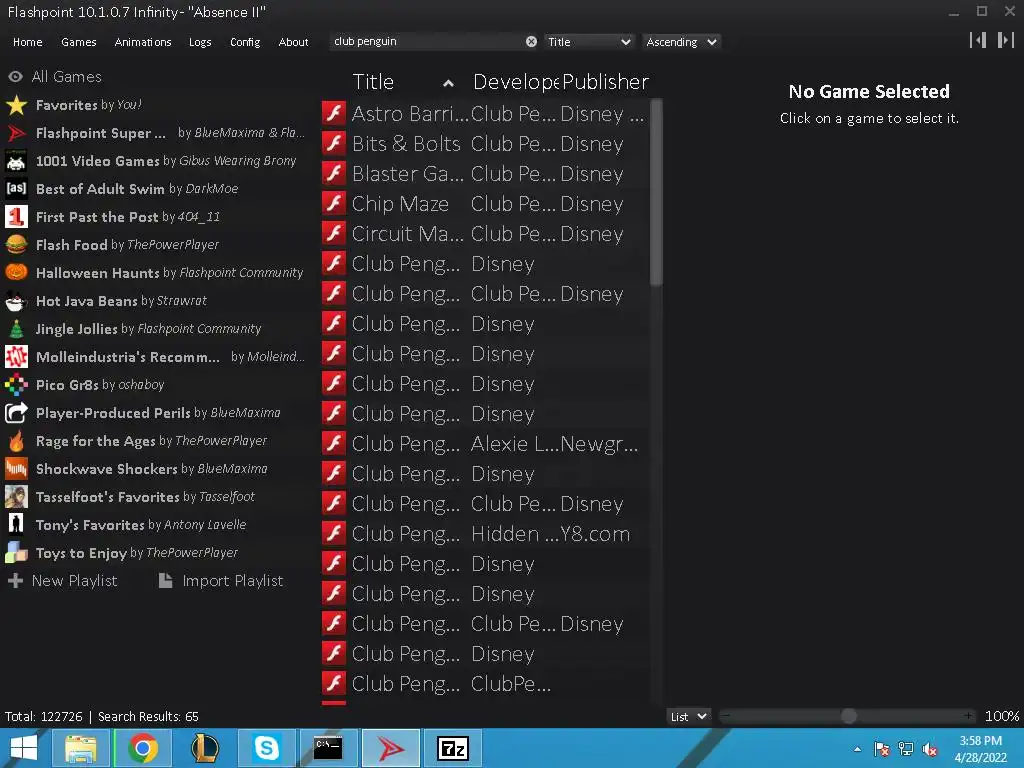
Task: Clear the club penguin search text
Action: pyautogui.click(x=532, y=42)
